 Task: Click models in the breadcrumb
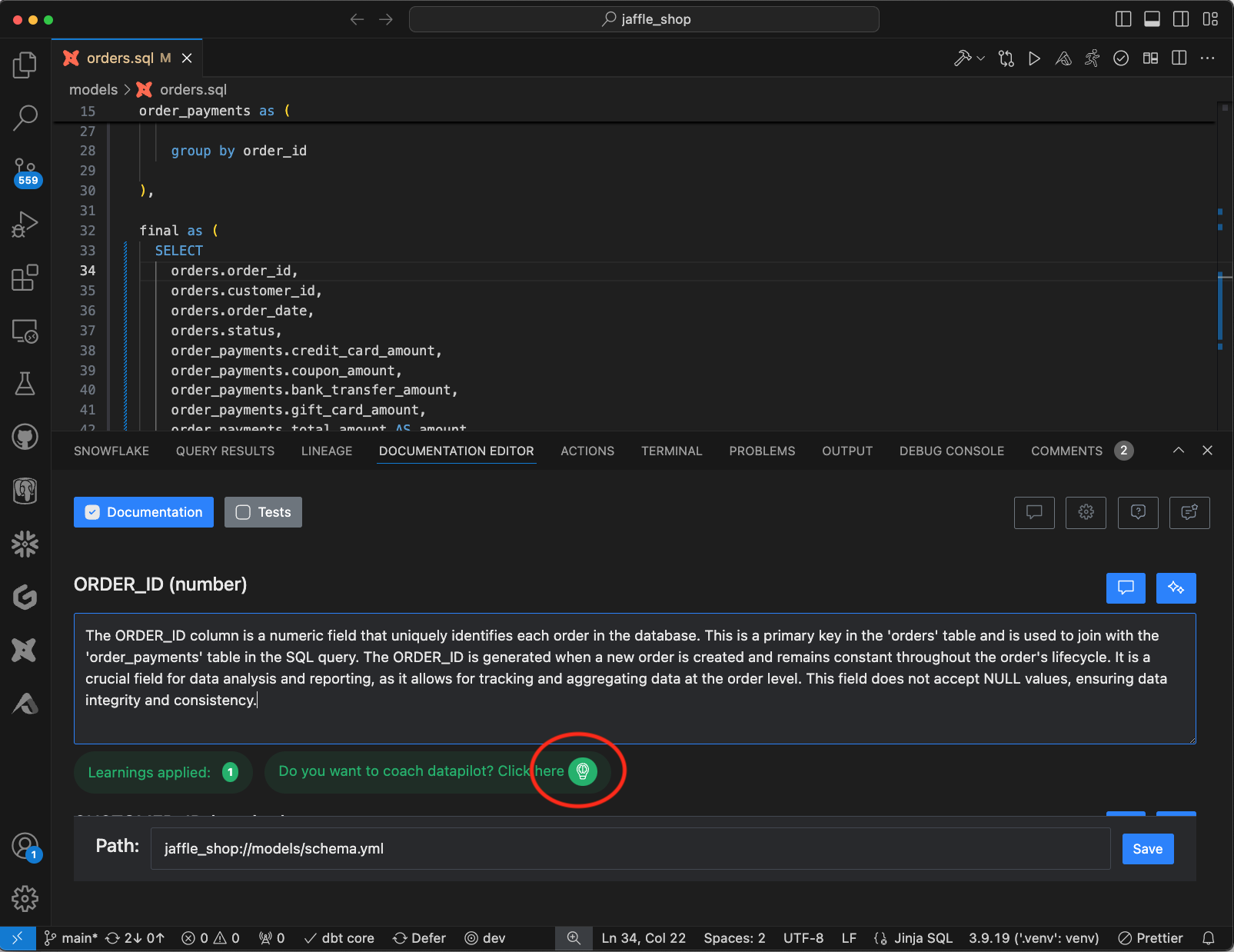pos(94,90)
